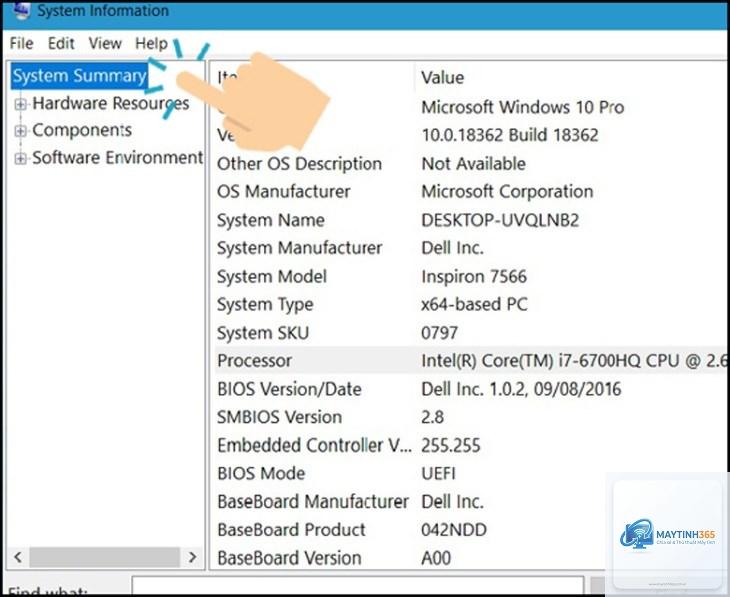The image size is (730, 597).
Task: Click the value Microsoft Corporation
Action: coord(507,192)
